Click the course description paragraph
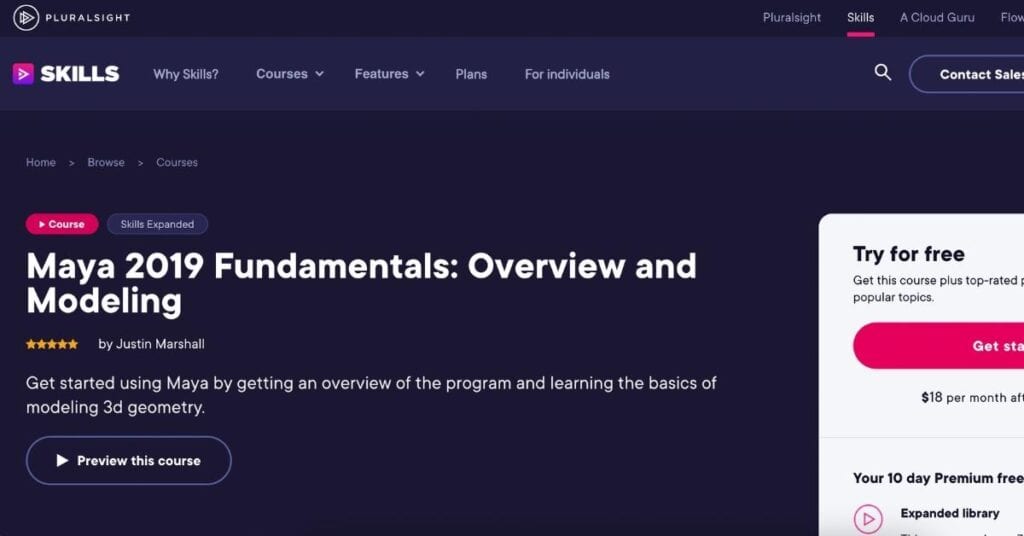The height and width of the screenshot is (536, 1024). click(x=371, y=395)
